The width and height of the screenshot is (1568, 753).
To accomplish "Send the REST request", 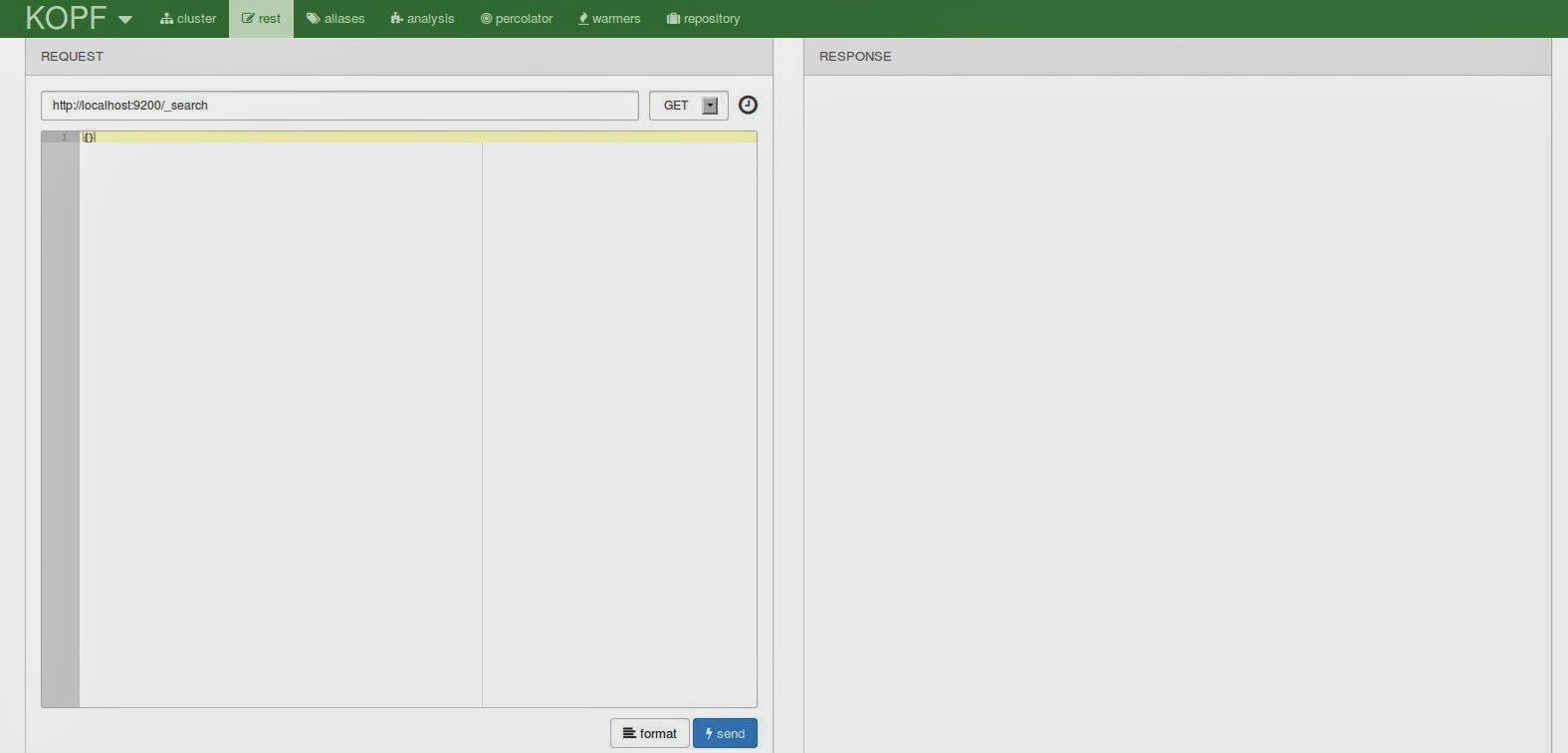I will pos(725,733).
